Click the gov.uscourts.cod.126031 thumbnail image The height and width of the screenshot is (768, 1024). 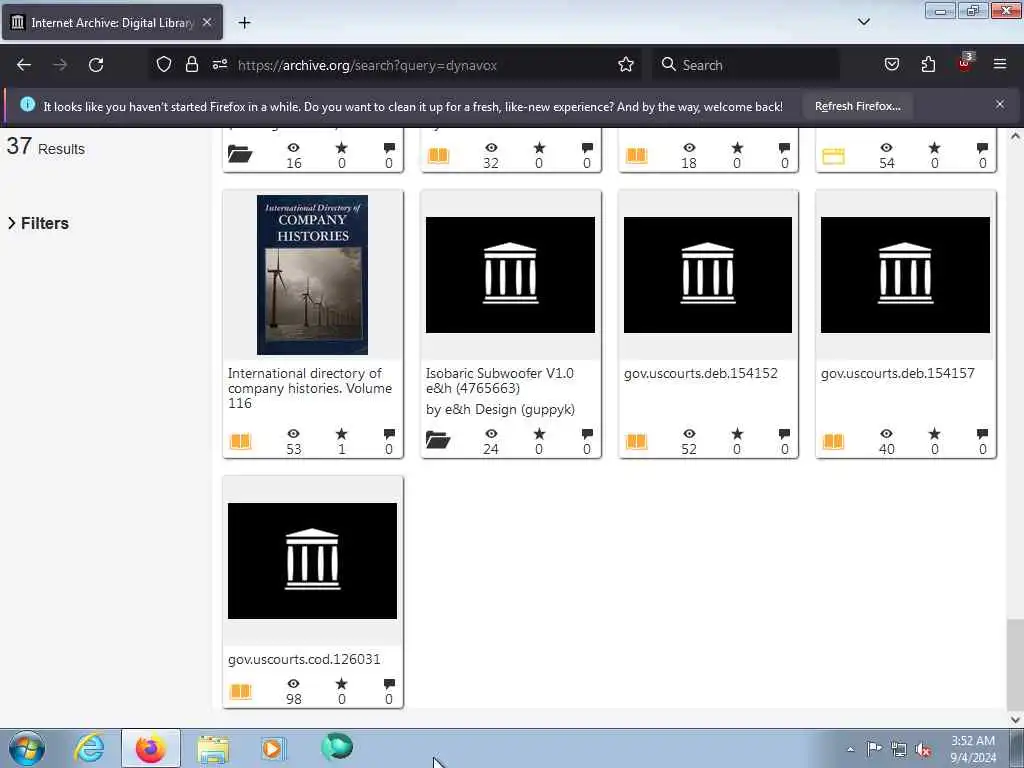tap(312, 561)
